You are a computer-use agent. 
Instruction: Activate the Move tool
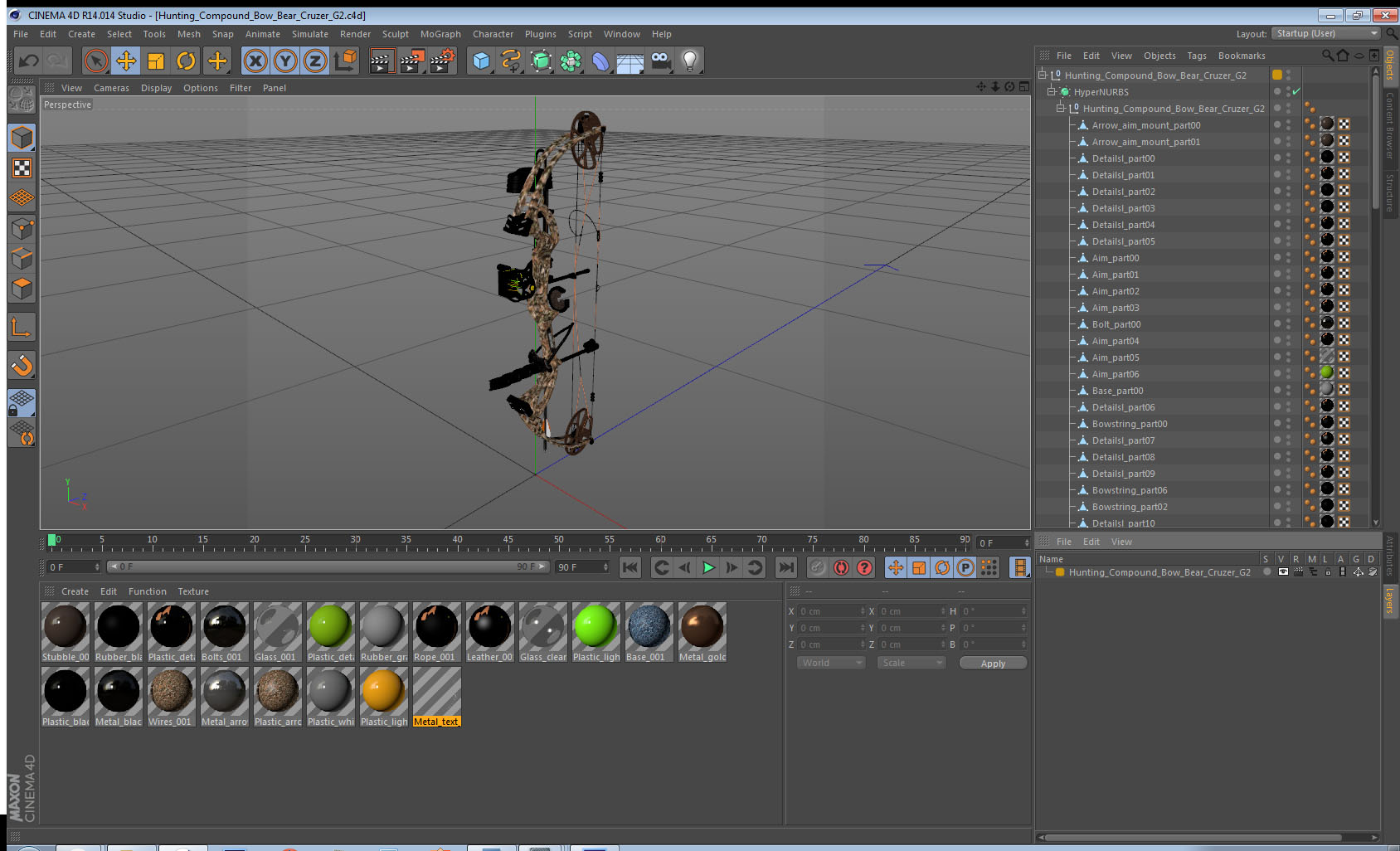click(126, 61)
